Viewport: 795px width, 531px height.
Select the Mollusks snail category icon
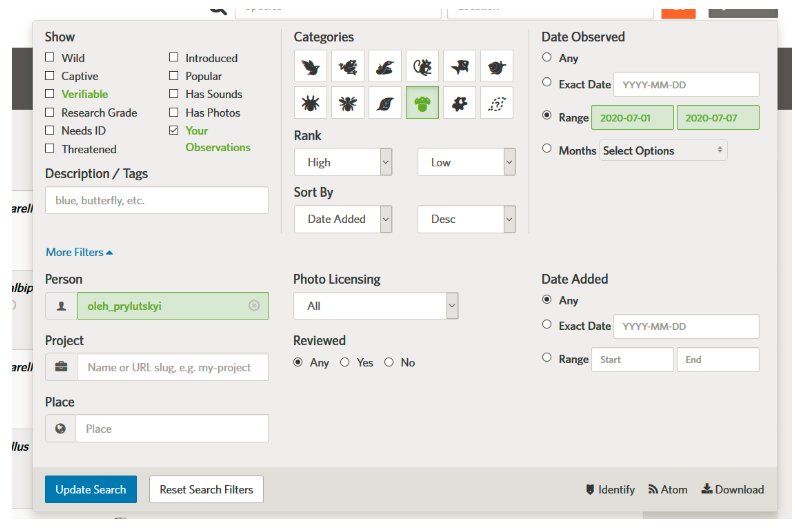tap(496, 67)
